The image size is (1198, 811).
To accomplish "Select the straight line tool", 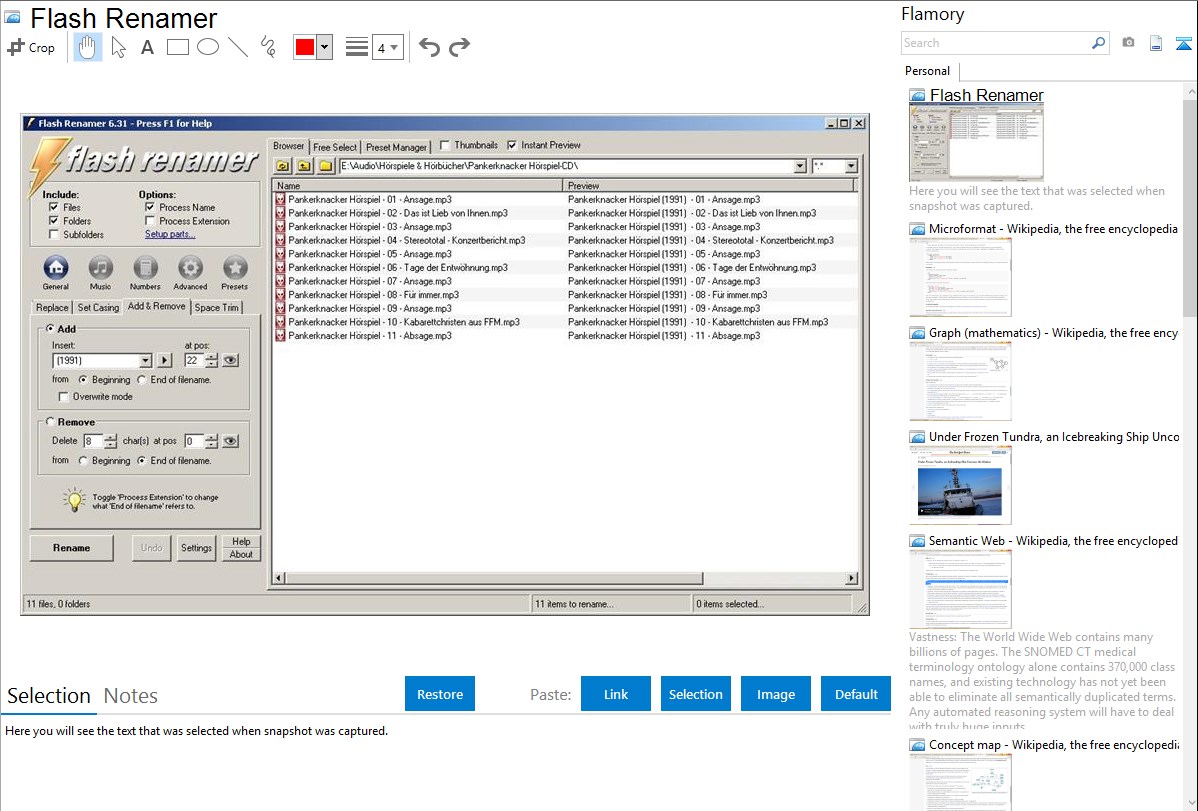I will pyautogui.click(x=238, y=47).
